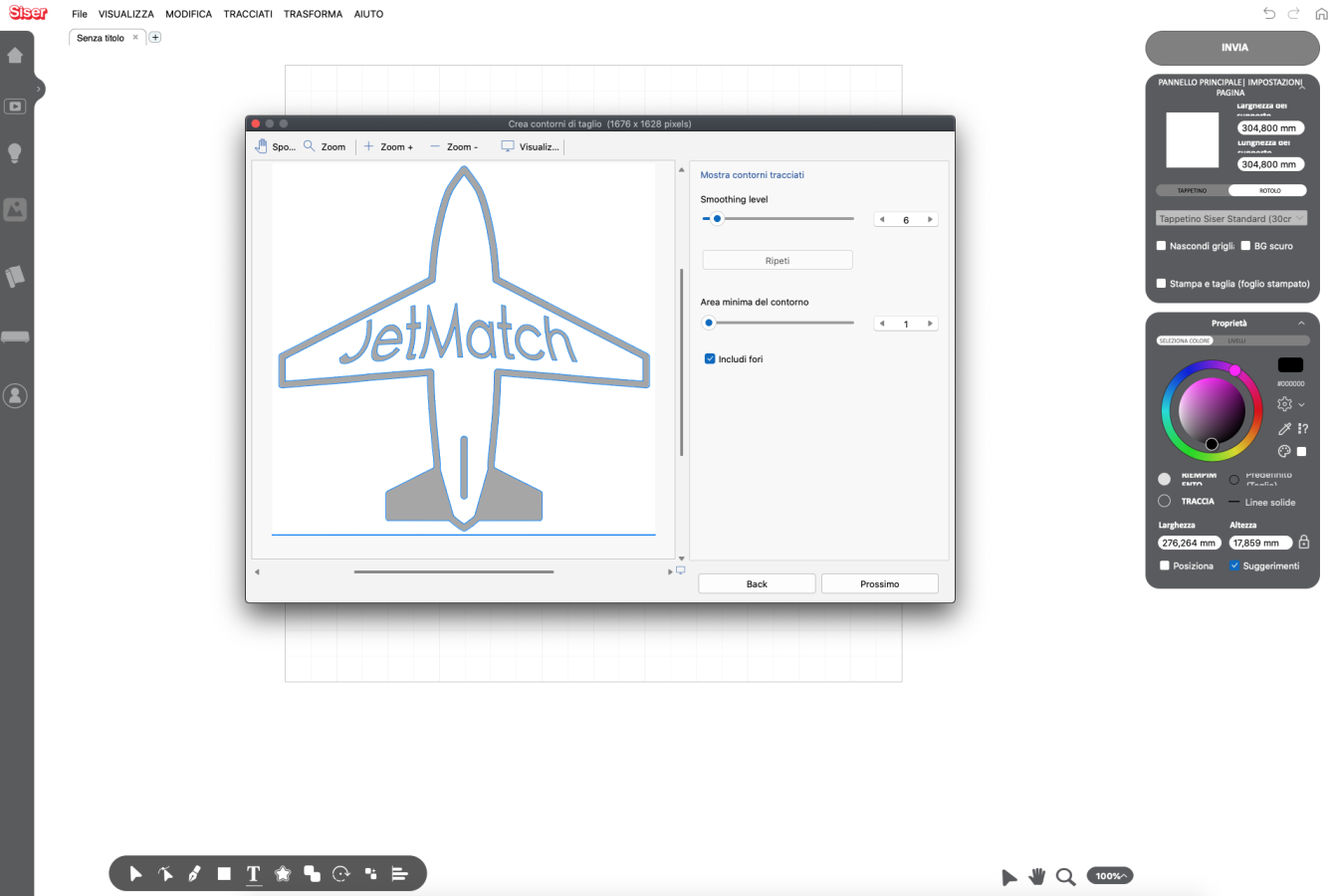Image resolution: width=1334 pixels, height=896 pixels.
Task: Open the MODIFICA menu
Action: [x=189, y=14]
